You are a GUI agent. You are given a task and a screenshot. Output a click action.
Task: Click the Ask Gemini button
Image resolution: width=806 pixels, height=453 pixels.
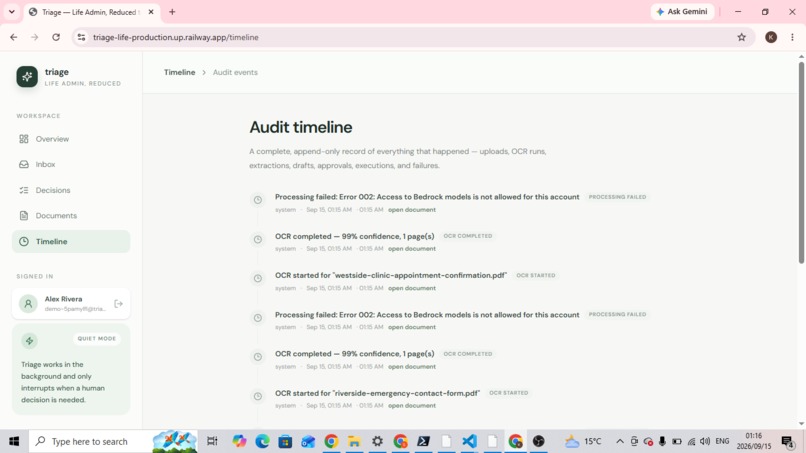(682, 11)
